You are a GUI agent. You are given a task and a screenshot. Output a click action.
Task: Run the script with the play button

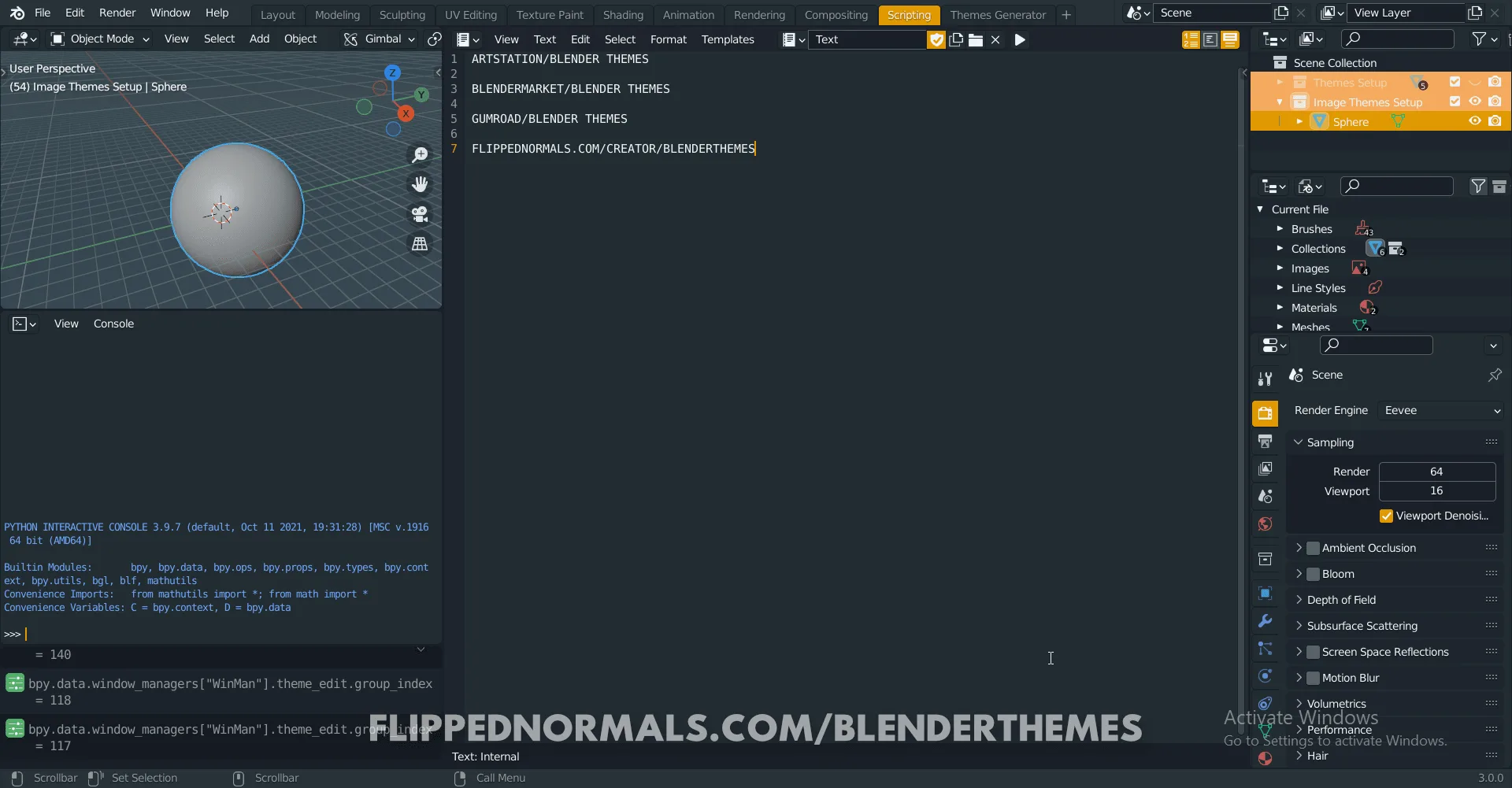(x=1020, y=39)
